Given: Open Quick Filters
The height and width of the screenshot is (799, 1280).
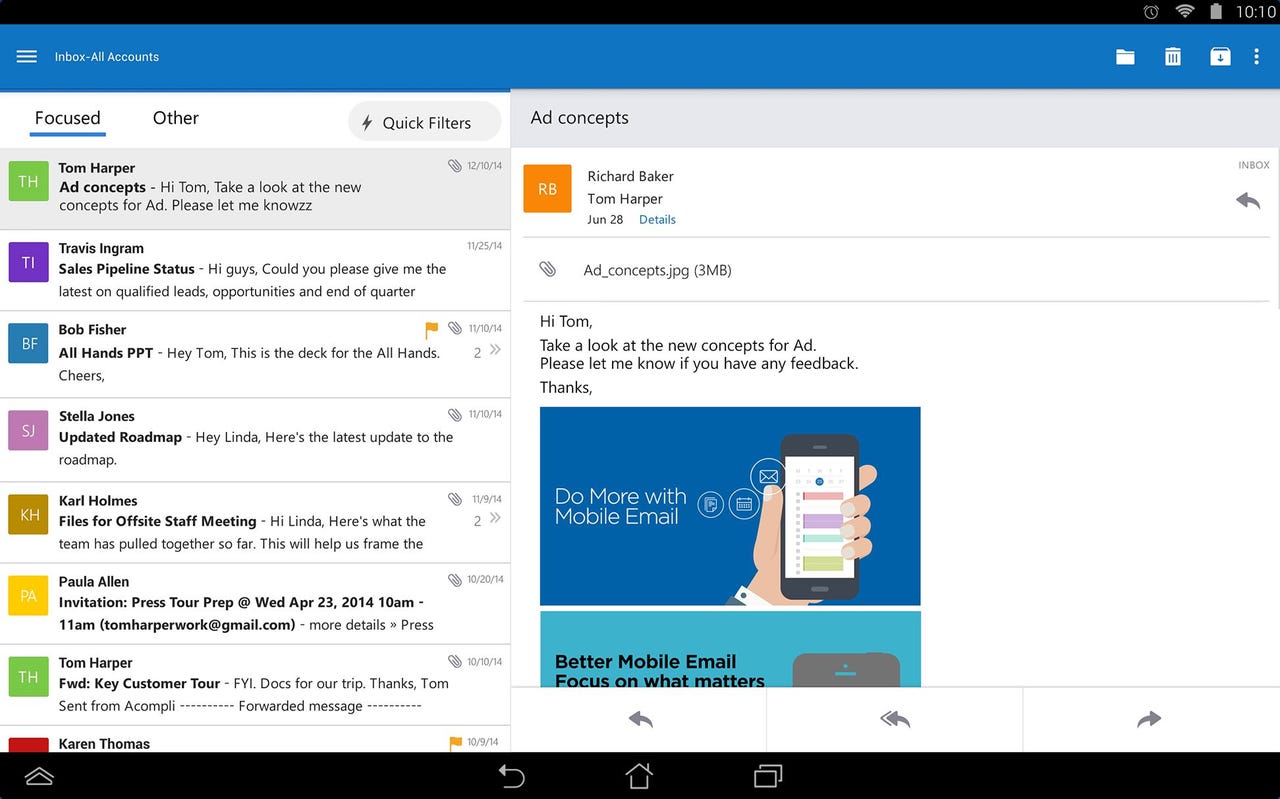Looking at the screenshot, I should [x=423, y=122].
